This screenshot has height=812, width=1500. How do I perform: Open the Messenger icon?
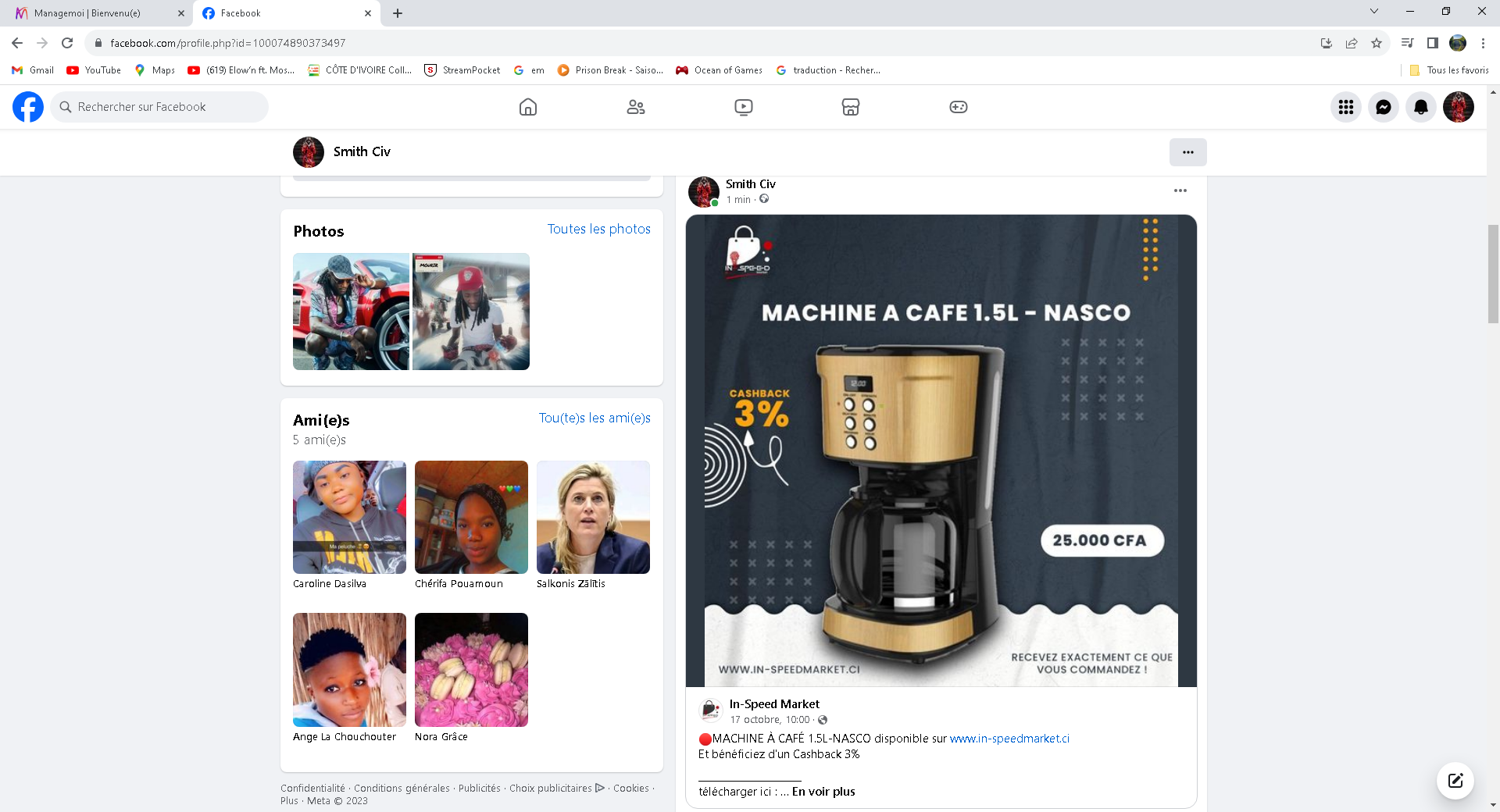tap(1384, 107)
